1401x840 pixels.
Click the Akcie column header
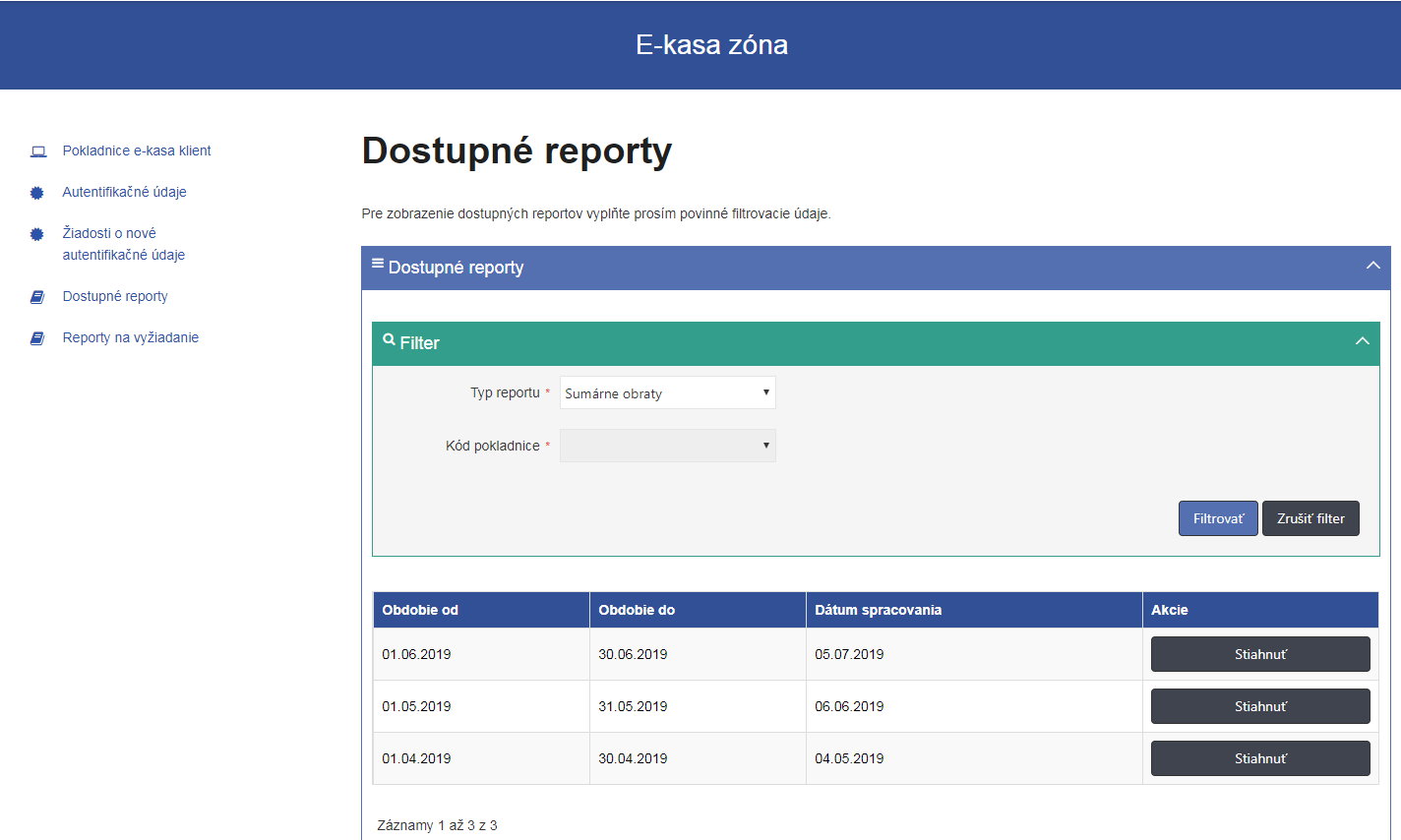click(1260, 610)
